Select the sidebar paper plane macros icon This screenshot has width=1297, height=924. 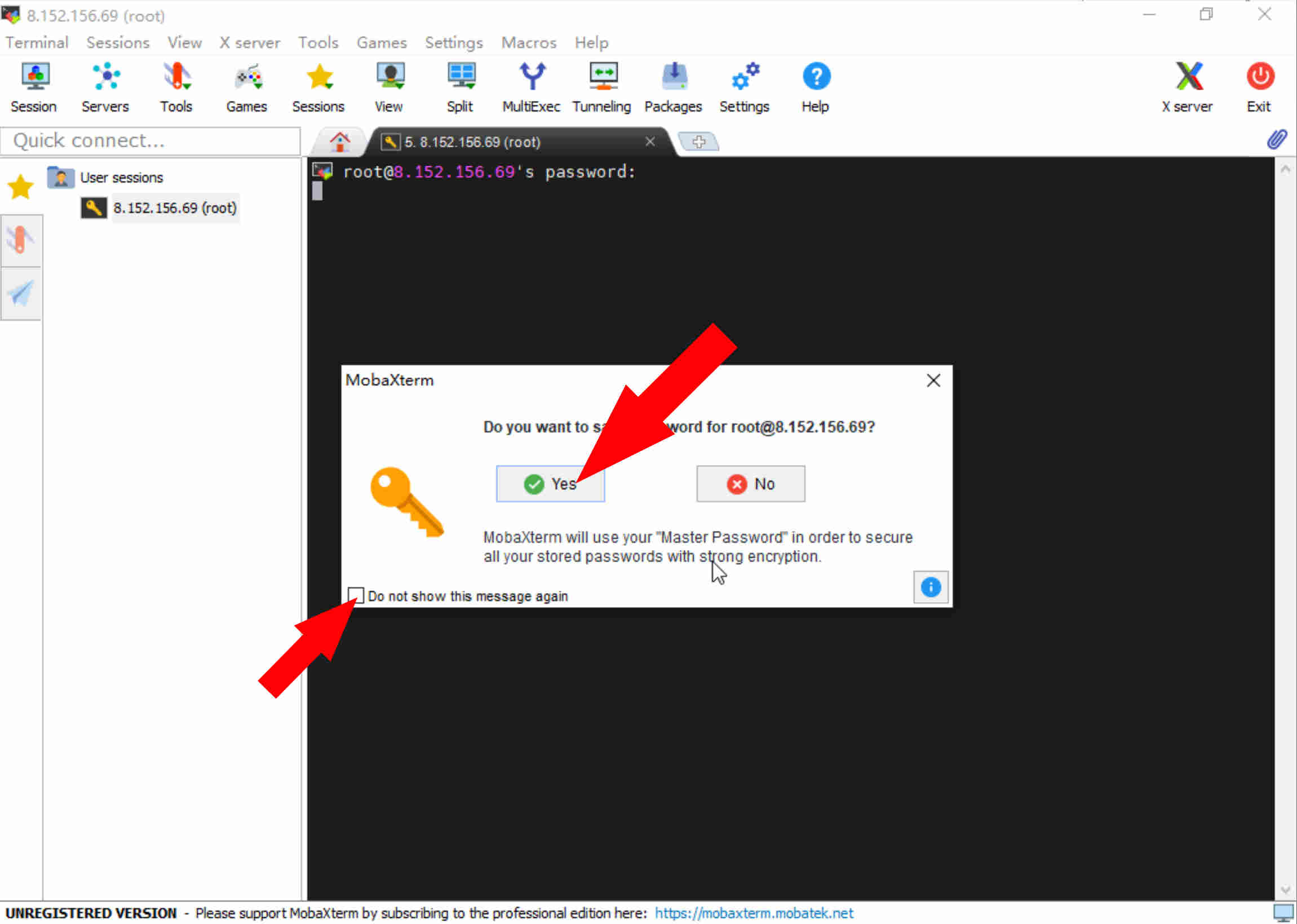(x=20, y=293)
